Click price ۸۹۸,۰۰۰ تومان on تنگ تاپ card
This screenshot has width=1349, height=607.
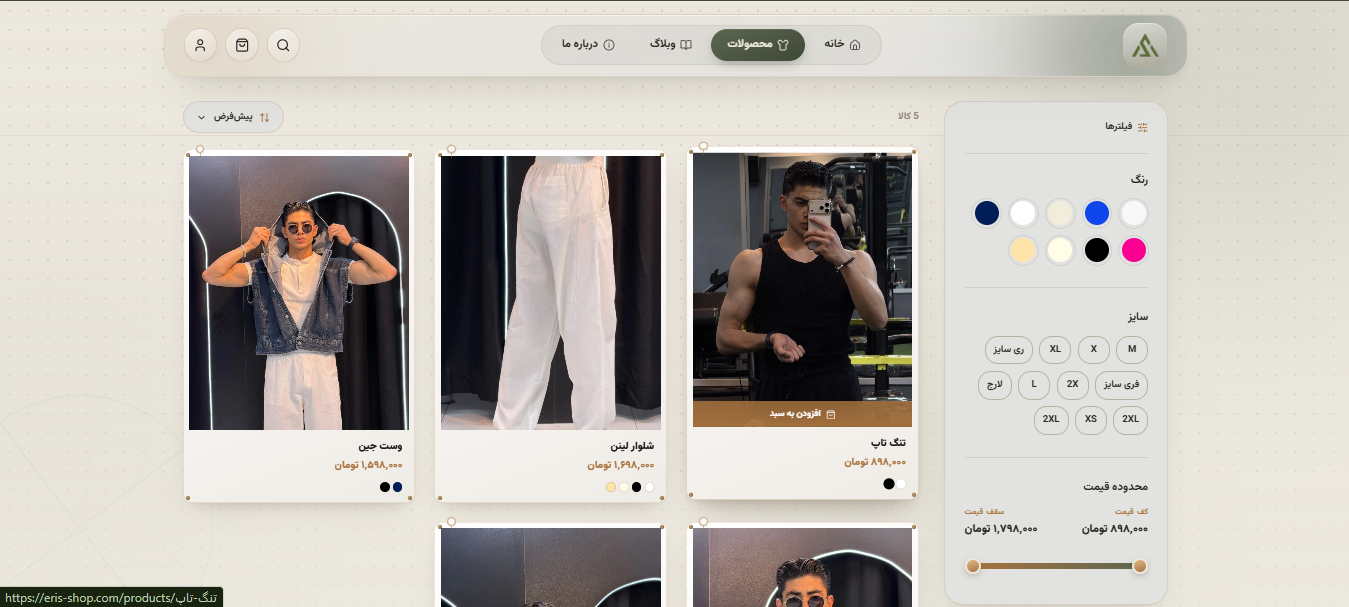pos(875,462)
